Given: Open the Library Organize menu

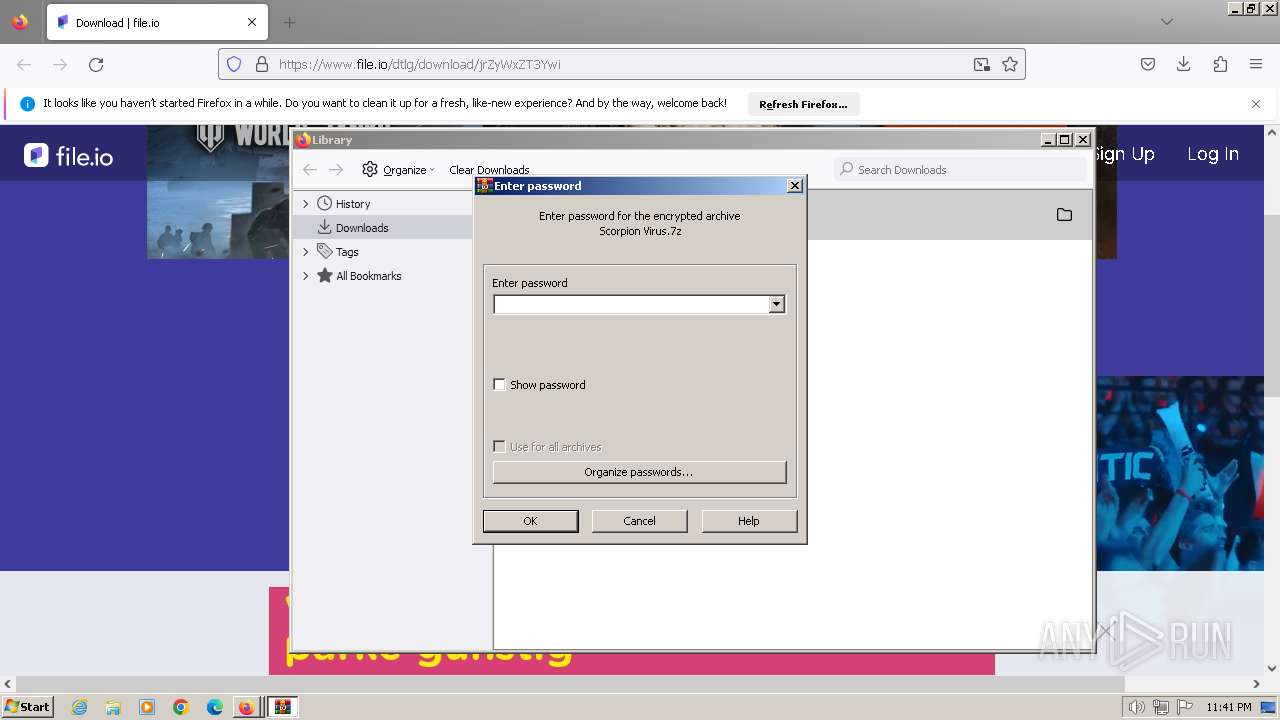Looking at the screenshot, I should (398, 170).
